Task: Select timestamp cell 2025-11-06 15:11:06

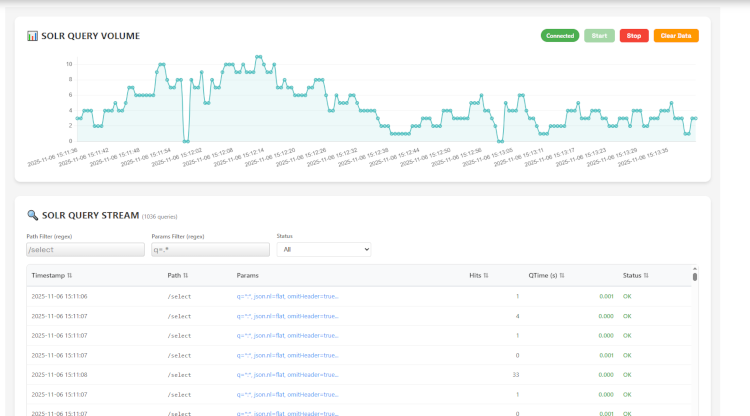Action: click(x=59, y=296)
